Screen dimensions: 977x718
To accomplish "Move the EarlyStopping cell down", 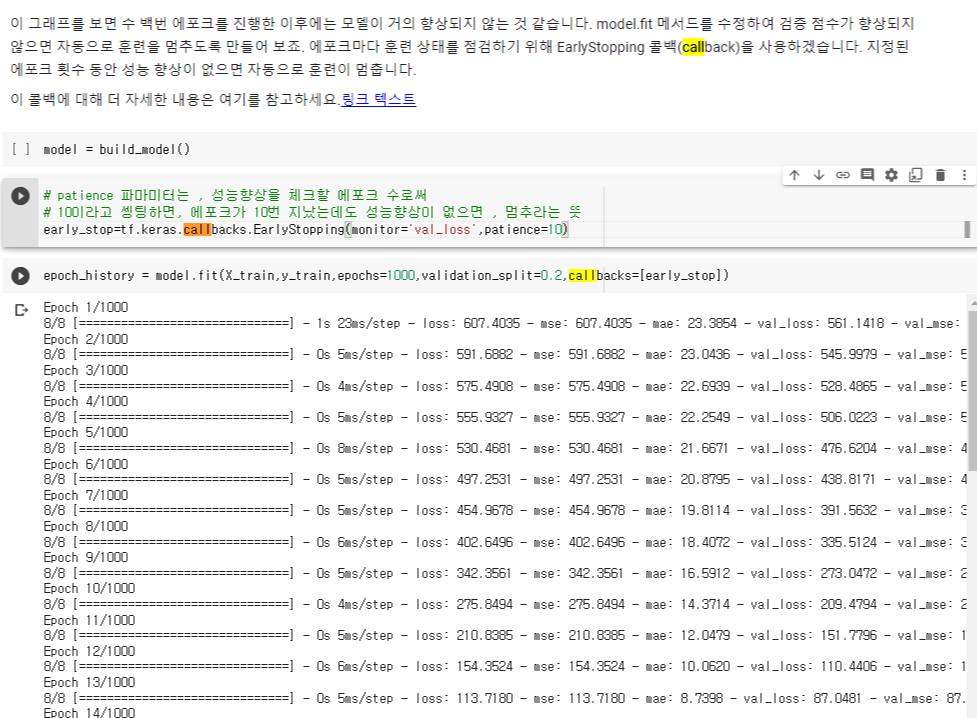I will pos(819,175).
